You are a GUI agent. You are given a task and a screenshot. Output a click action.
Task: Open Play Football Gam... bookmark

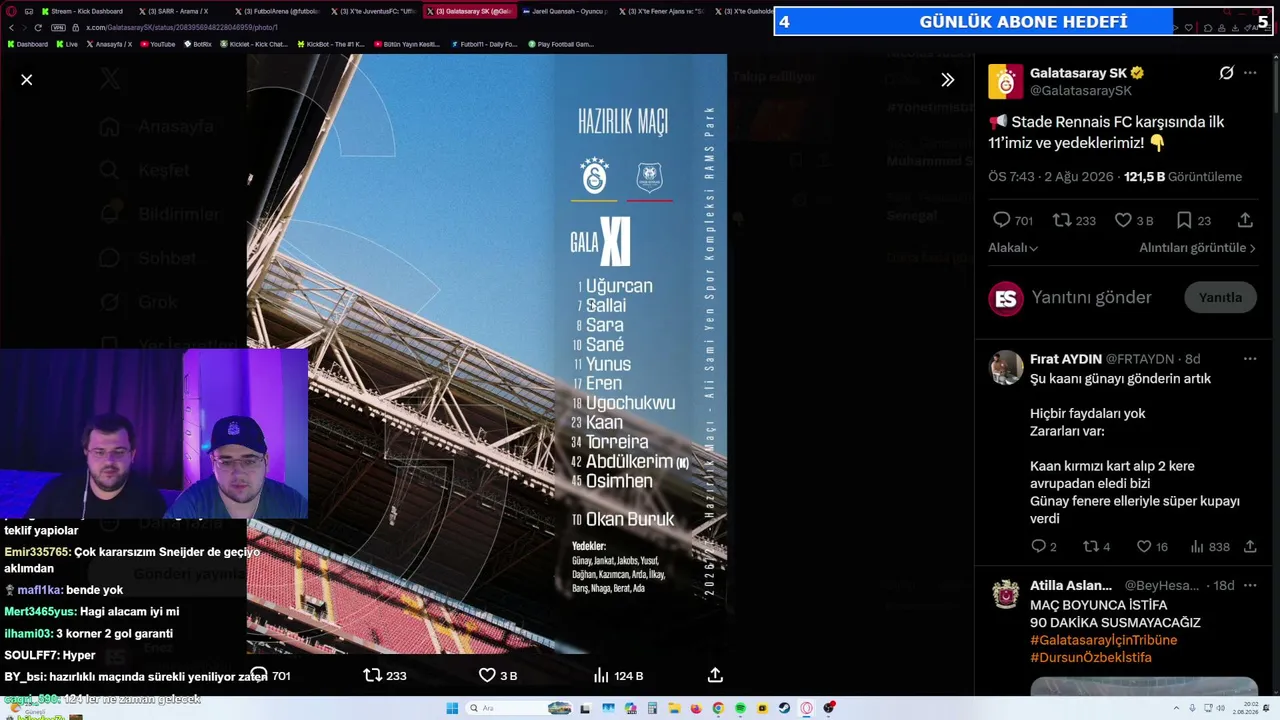[x=561, y=44]
